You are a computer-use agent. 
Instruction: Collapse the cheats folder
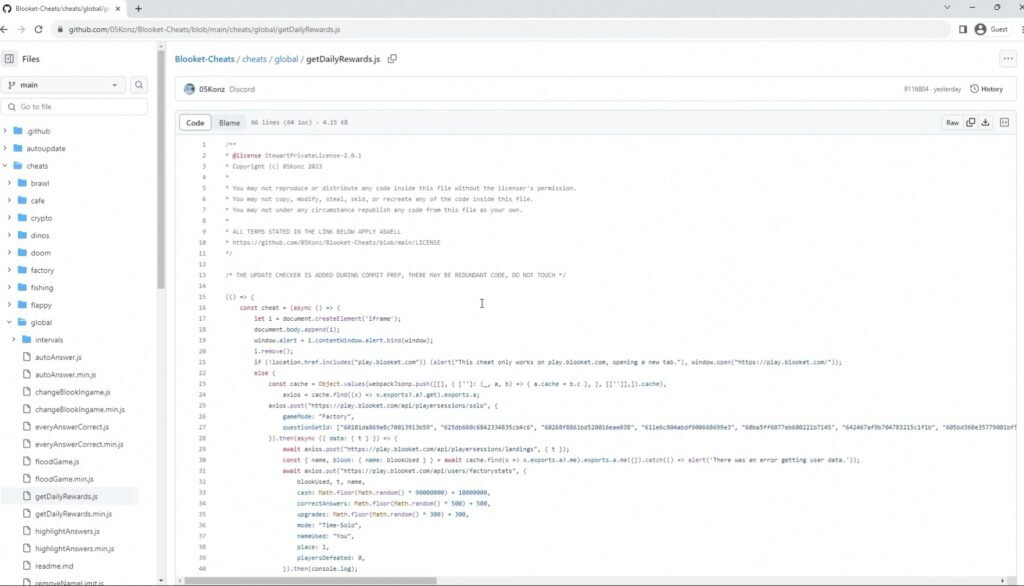(x=5, y=166)
